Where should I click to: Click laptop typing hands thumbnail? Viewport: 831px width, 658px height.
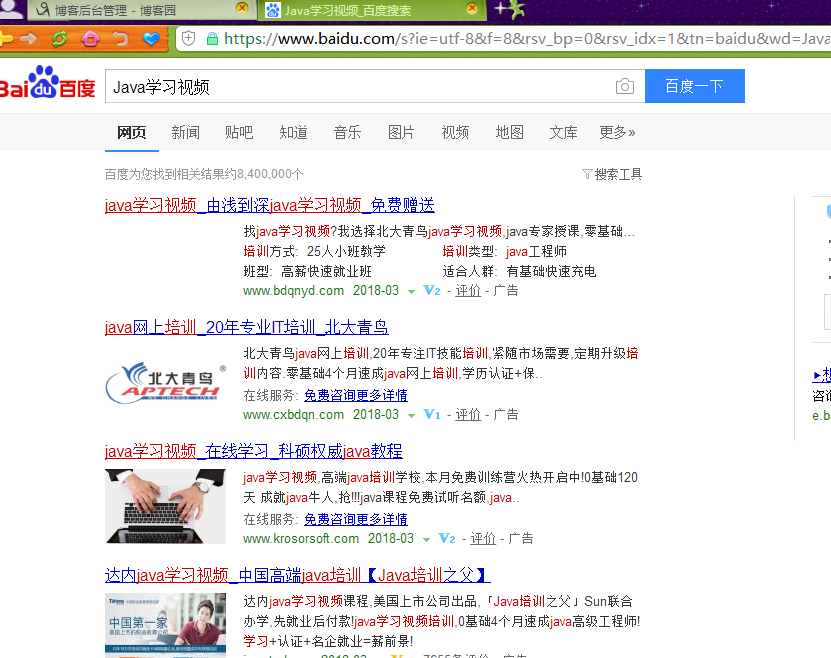pyautogui.click(x=165, y=506)
